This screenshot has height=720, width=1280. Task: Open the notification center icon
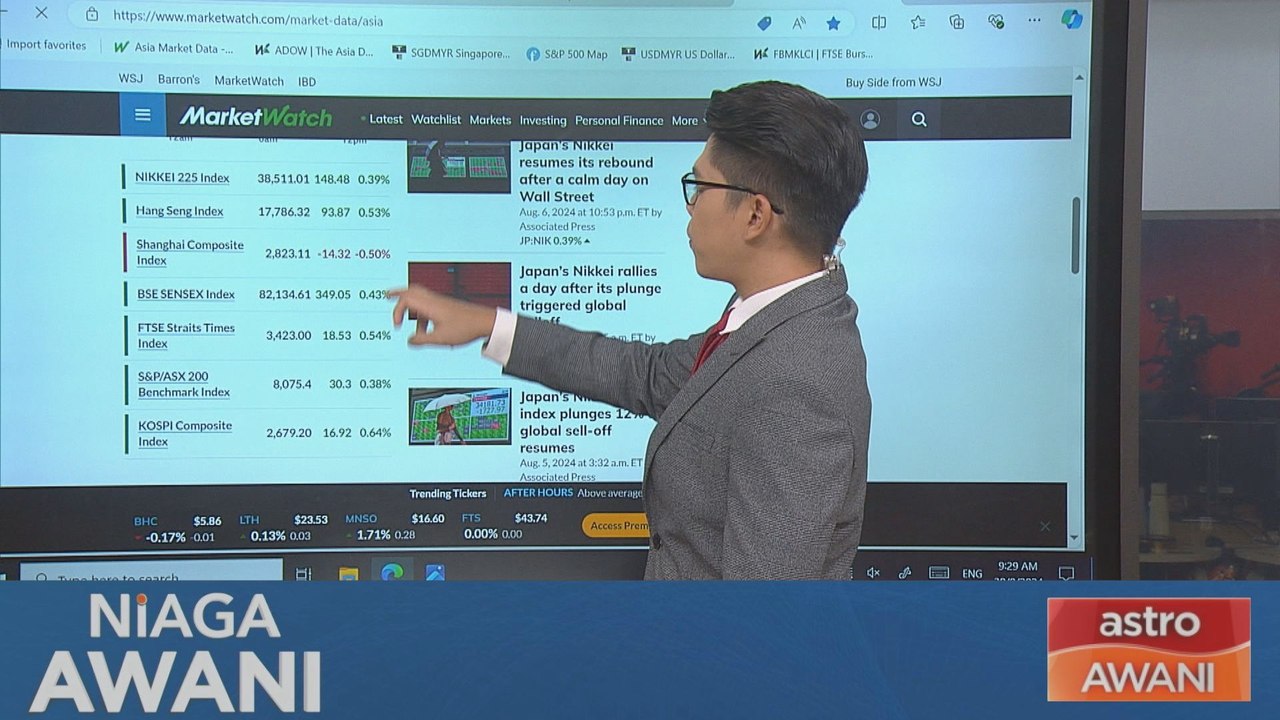[1066, 573]
